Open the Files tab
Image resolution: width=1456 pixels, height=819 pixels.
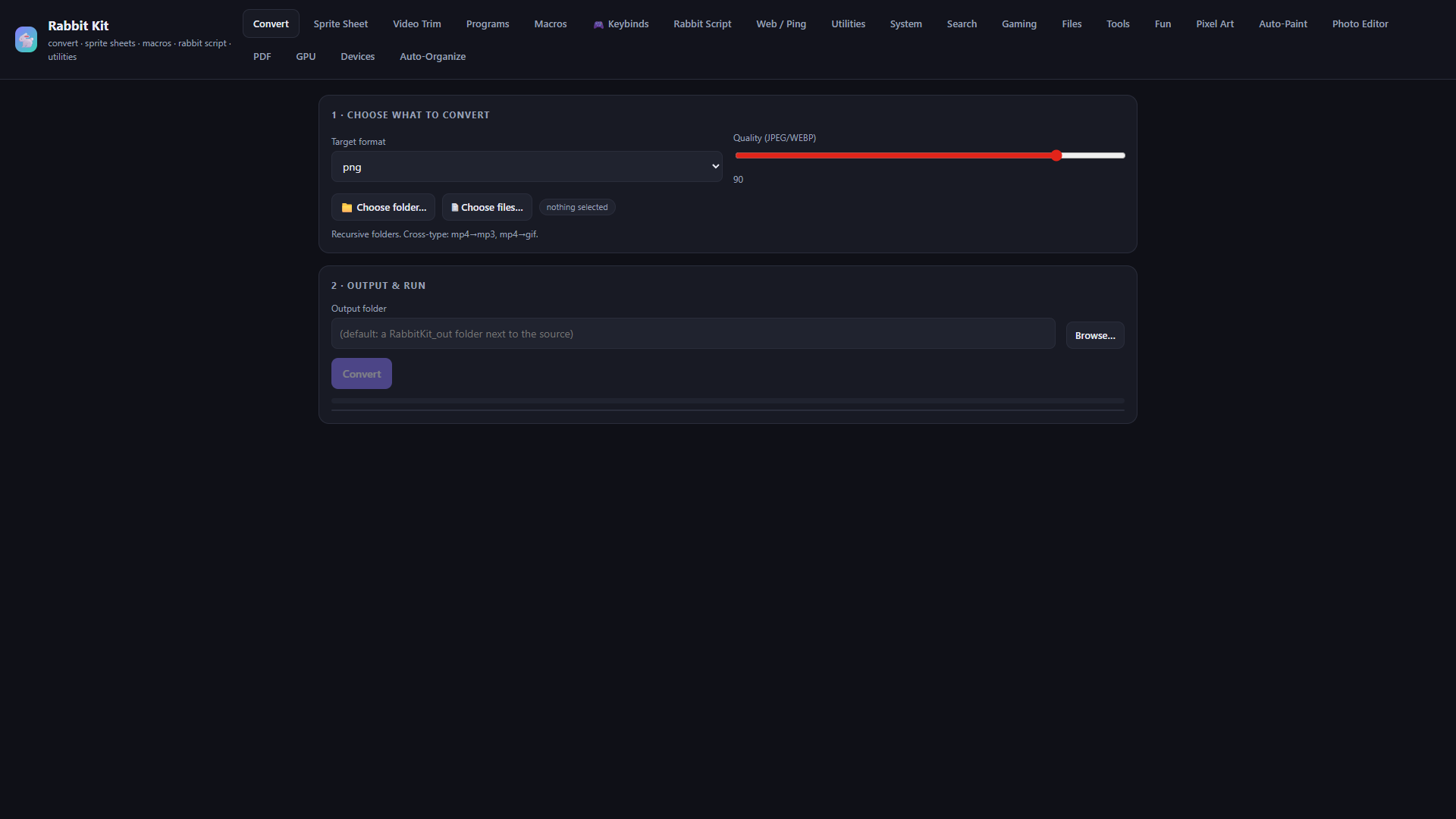[x=1072, y=24]
